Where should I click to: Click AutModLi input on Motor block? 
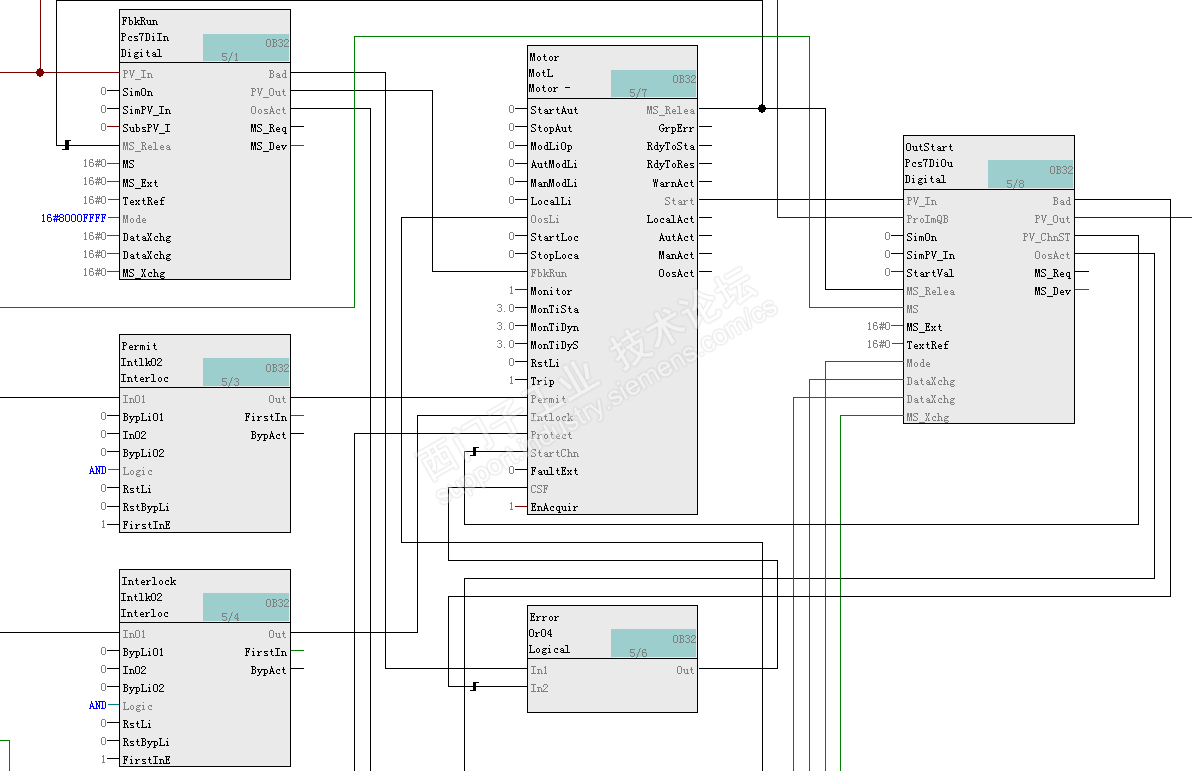click(553, 164)
